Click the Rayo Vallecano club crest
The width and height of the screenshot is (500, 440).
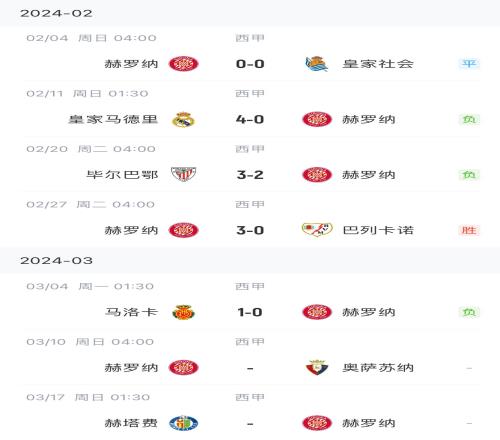click(x=317, y=230)
